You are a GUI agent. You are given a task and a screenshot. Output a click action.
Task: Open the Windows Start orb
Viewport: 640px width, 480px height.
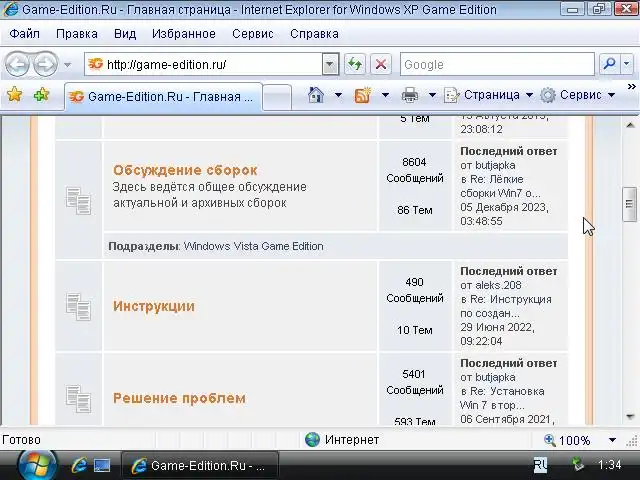tap(37, 464)
